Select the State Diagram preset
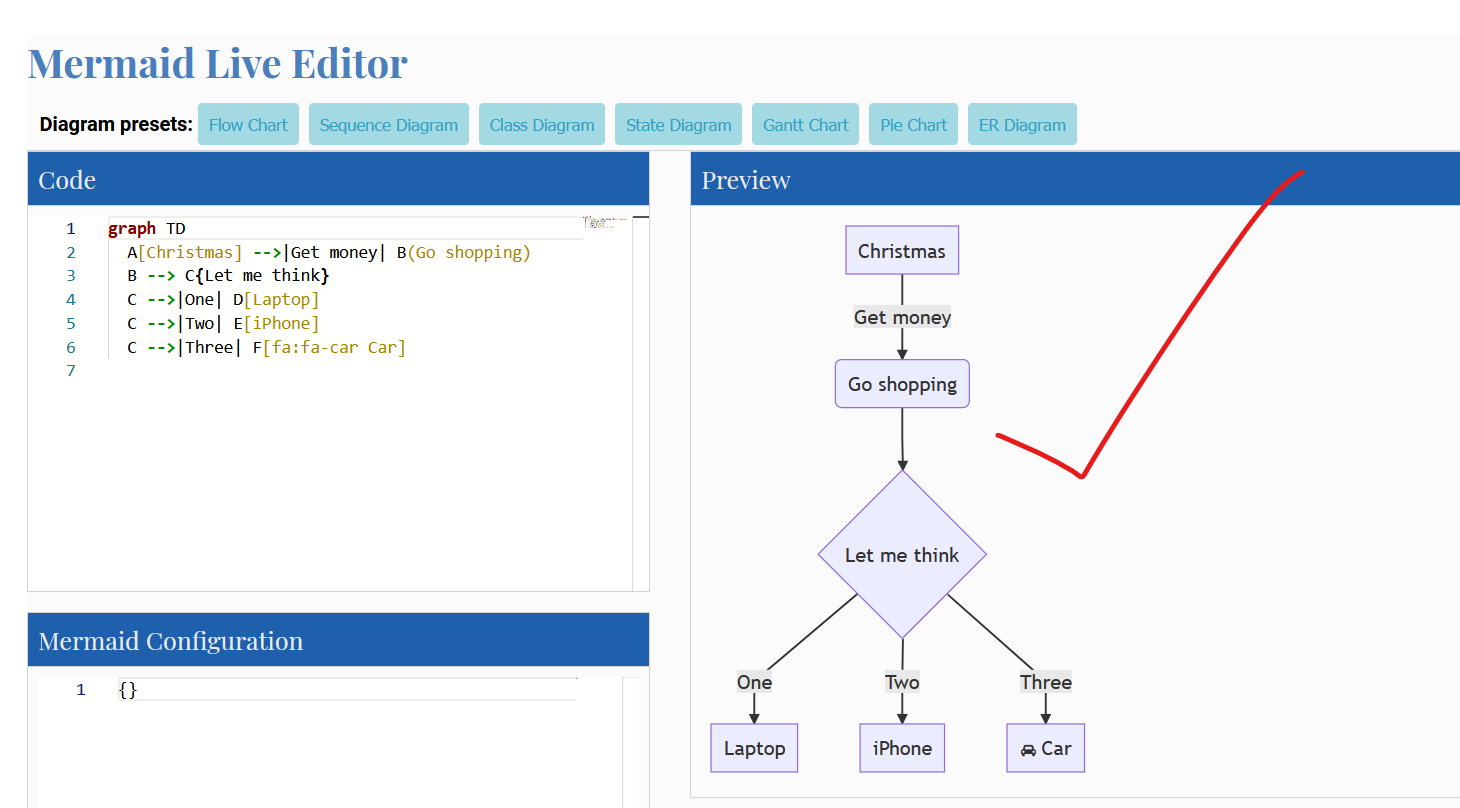The image size is (1460, 808). pyautogui.click(x=678, y=124)
